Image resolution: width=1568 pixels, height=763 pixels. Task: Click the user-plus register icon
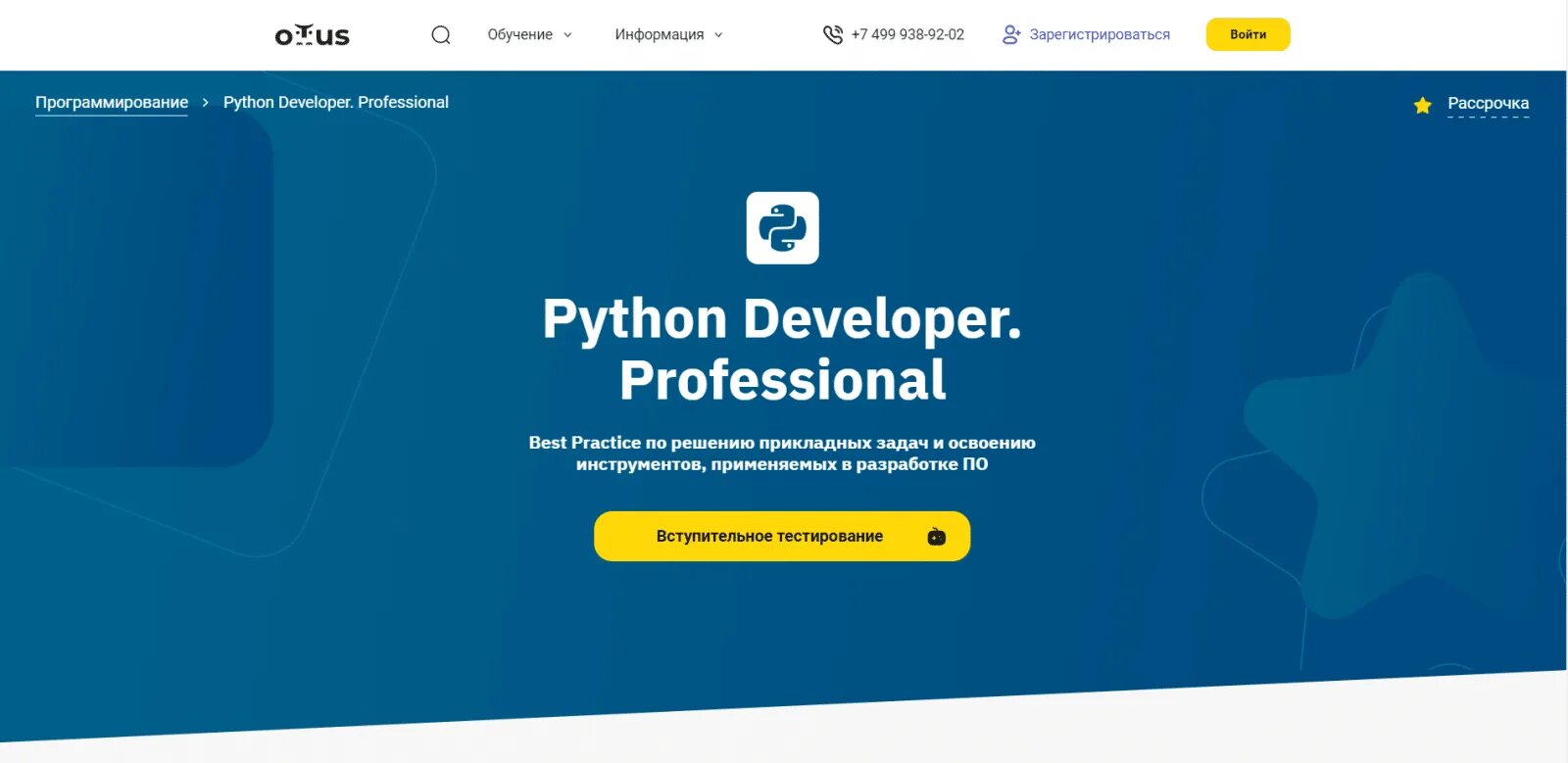point(1011,34)
